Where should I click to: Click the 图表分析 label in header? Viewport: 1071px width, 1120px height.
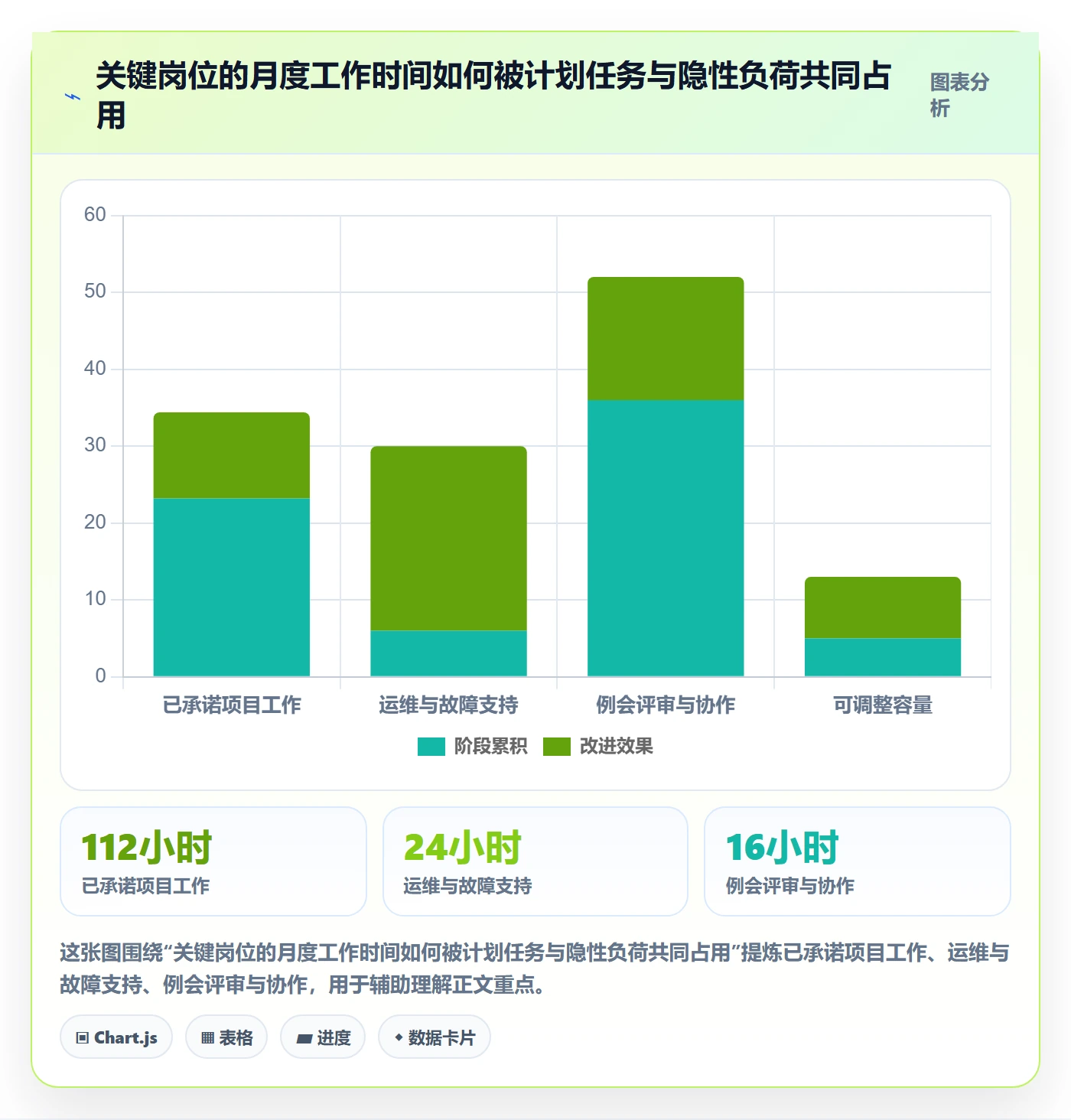[x=959, y=95]
